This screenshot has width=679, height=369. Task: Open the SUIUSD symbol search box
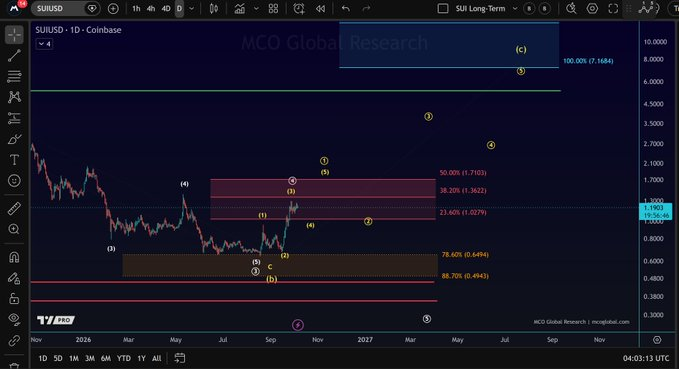click(65, 9)
